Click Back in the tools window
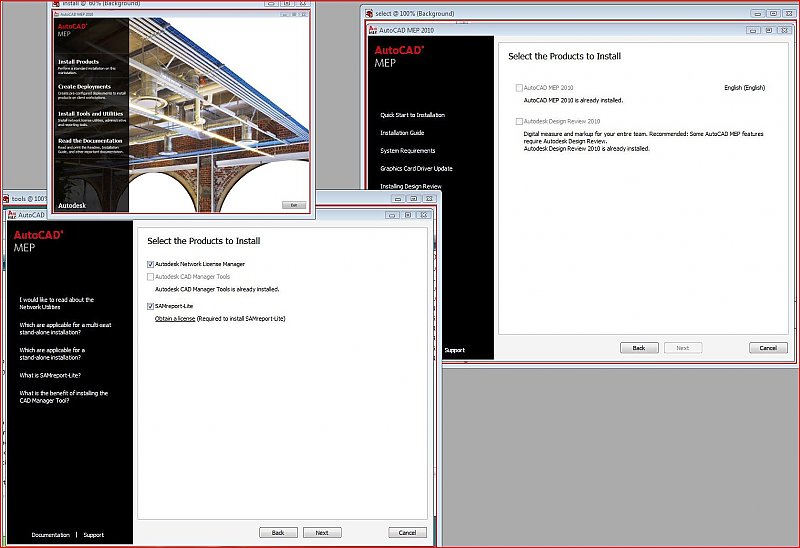 point(278,533)
